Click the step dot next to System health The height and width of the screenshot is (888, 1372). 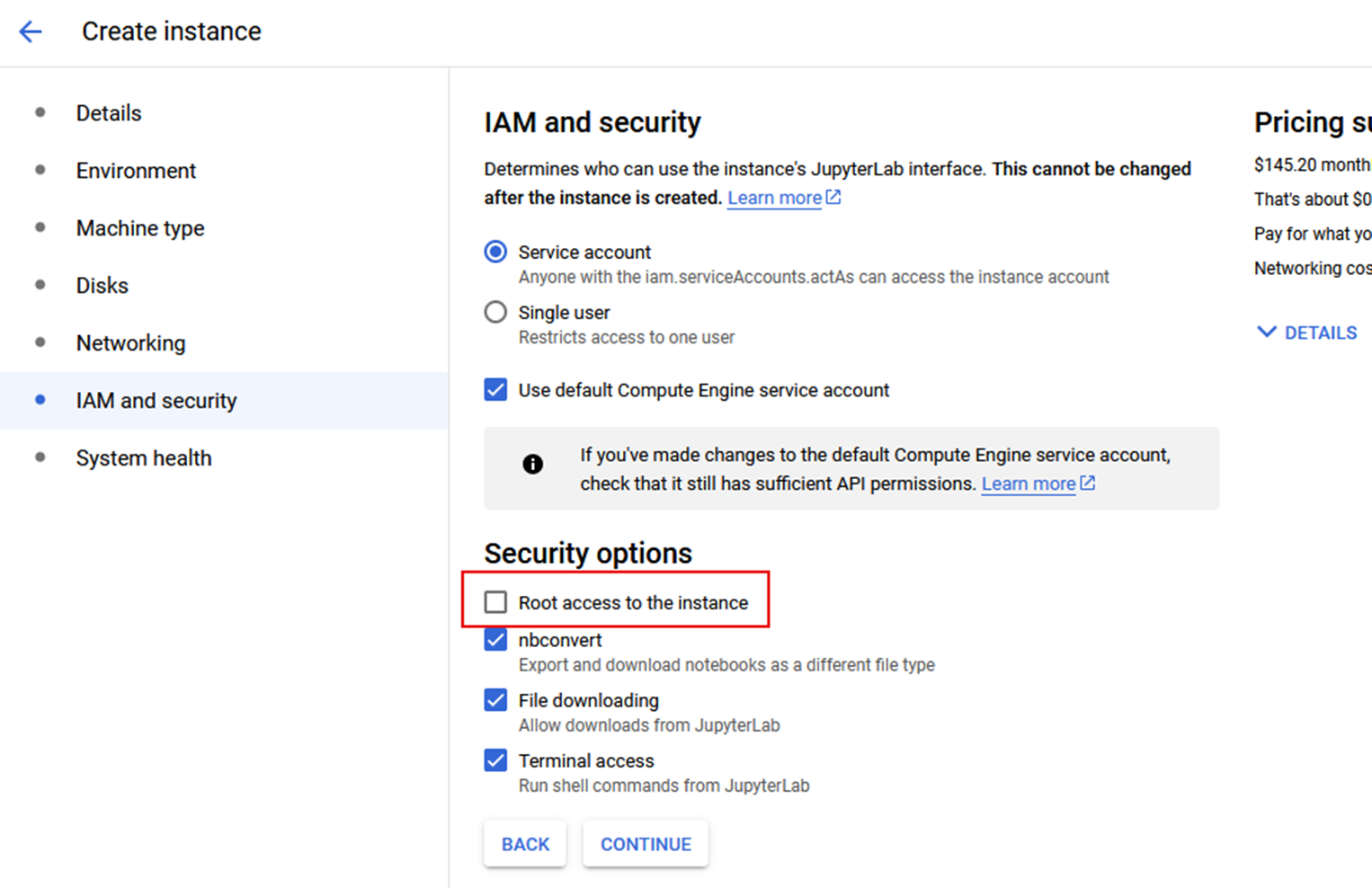[40, 457]
